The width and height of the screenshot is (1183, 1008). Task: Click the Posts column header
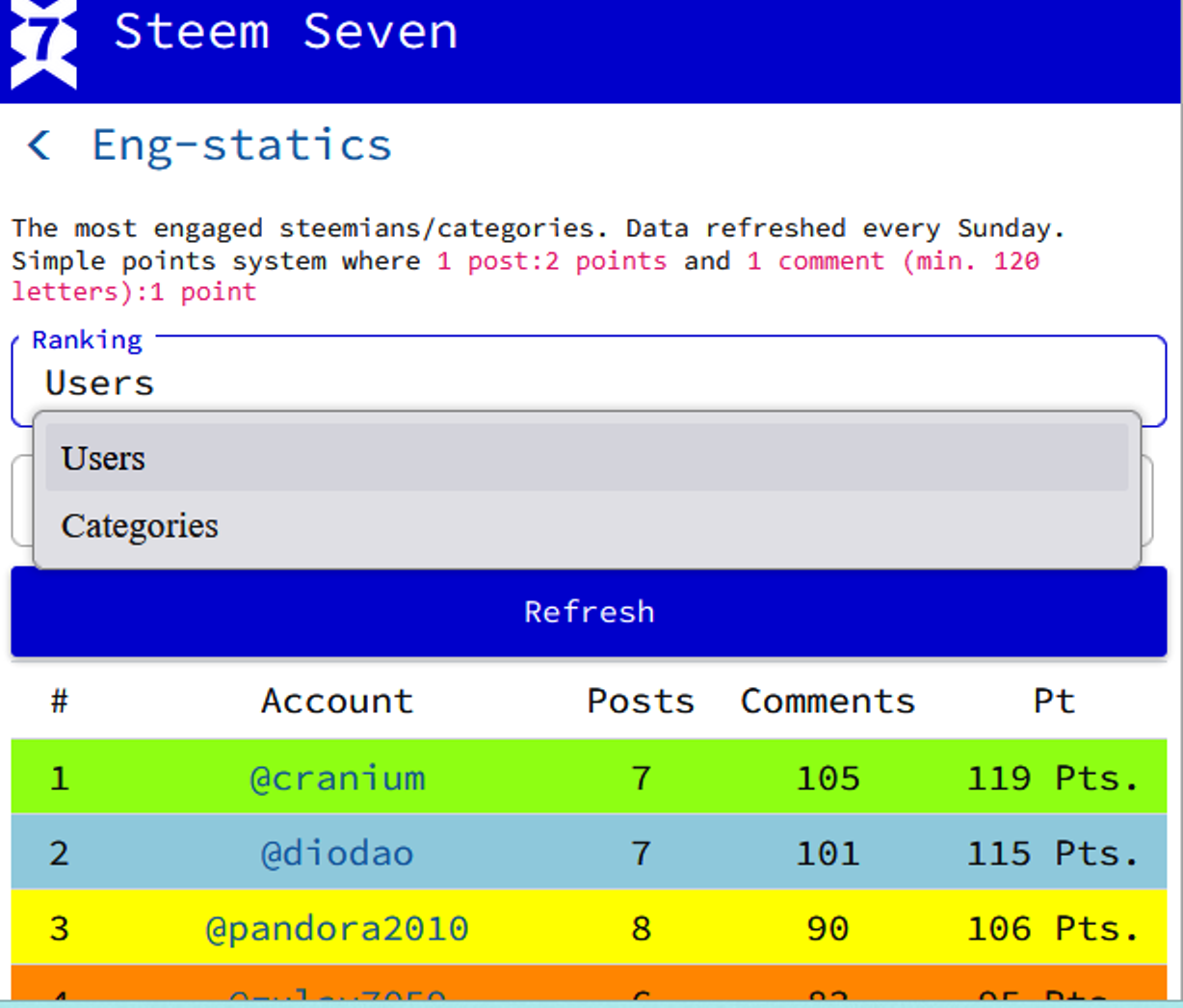640,701
